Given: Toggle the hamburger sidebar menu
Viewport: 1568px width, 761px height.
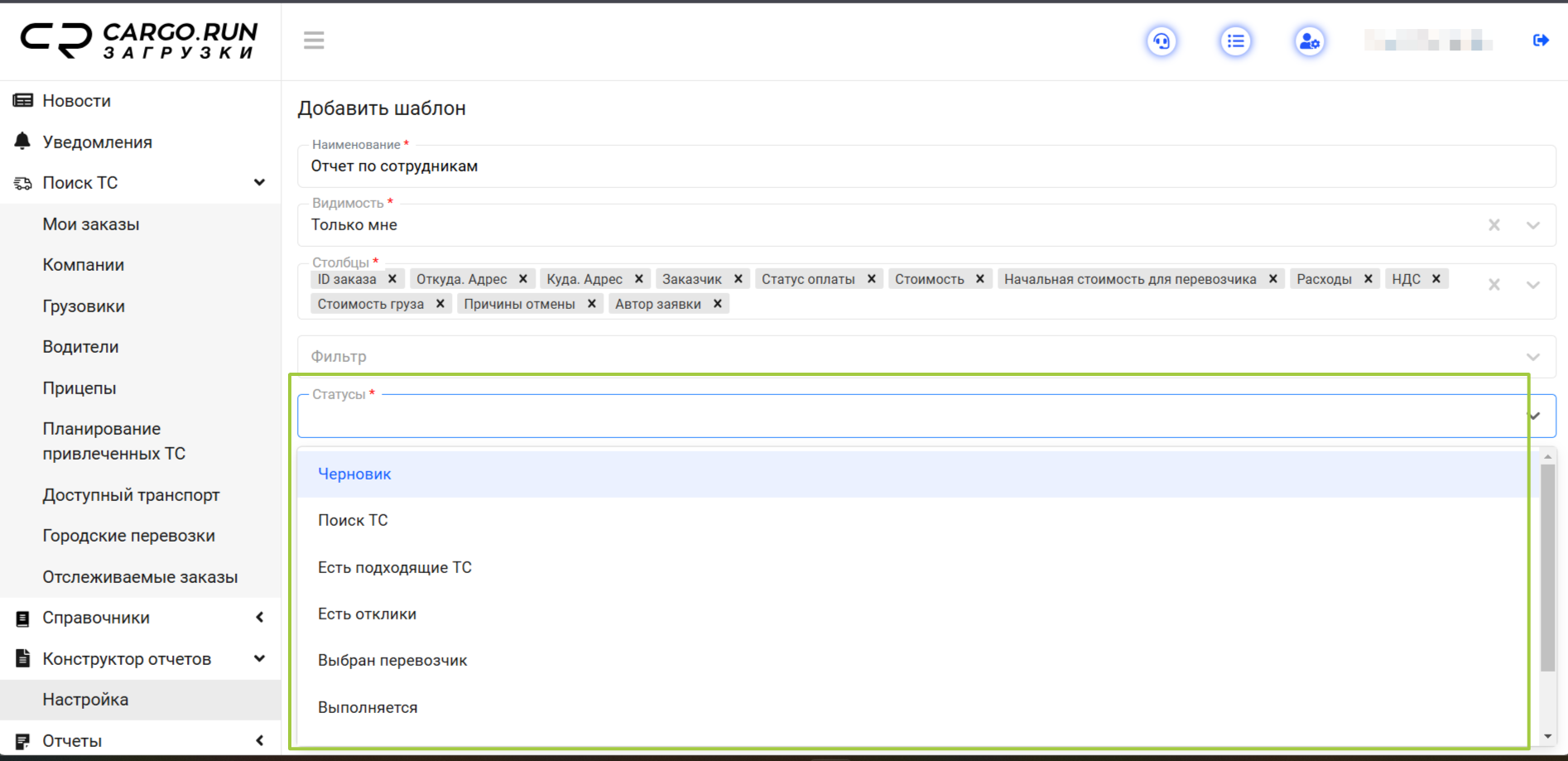Looking at the screenshot, I should (x=314, y=41).
